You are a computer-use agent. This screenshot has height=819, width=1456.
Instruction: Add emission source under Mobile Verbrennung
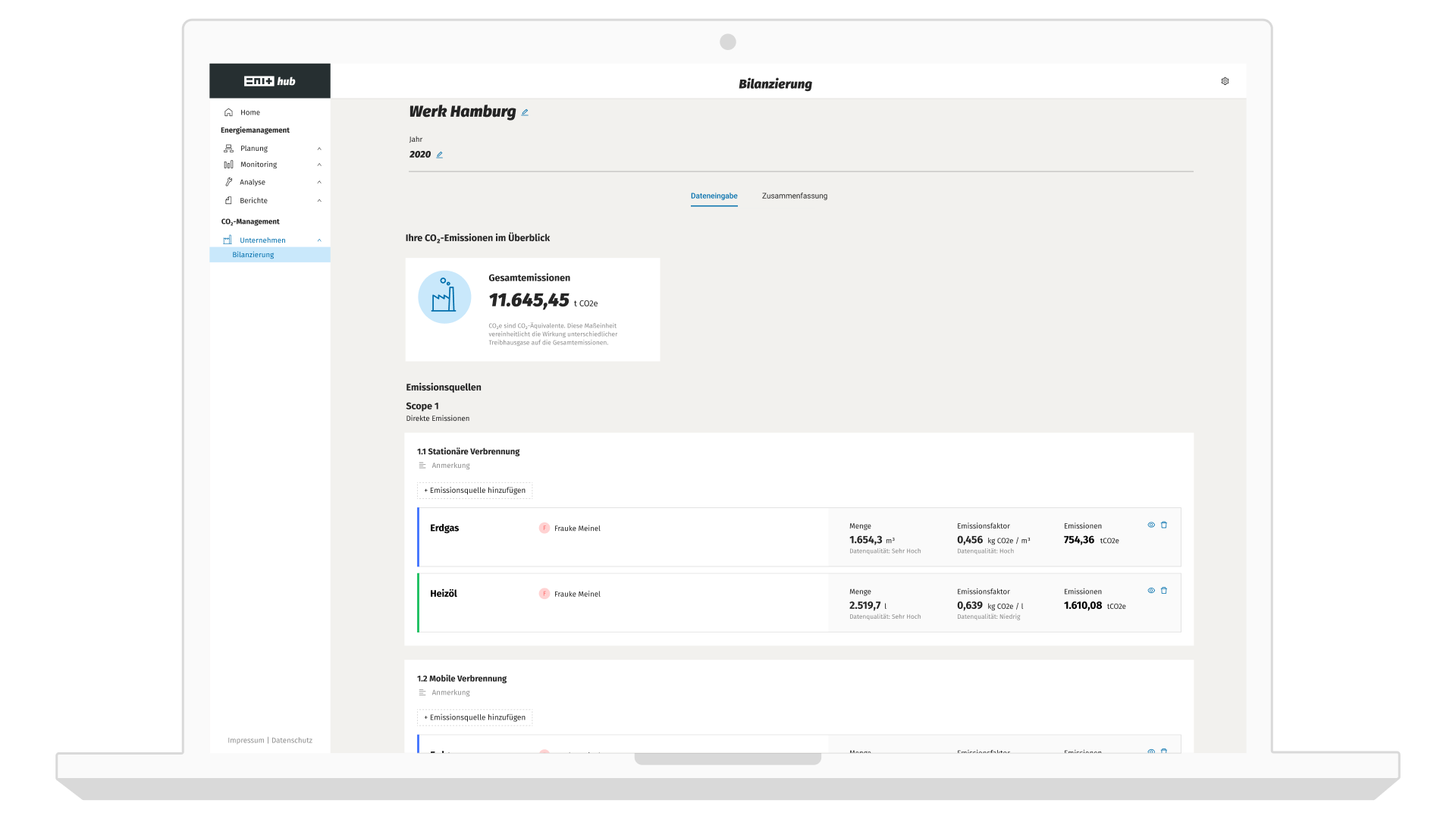pyautogui.click(x=475, y=717)
